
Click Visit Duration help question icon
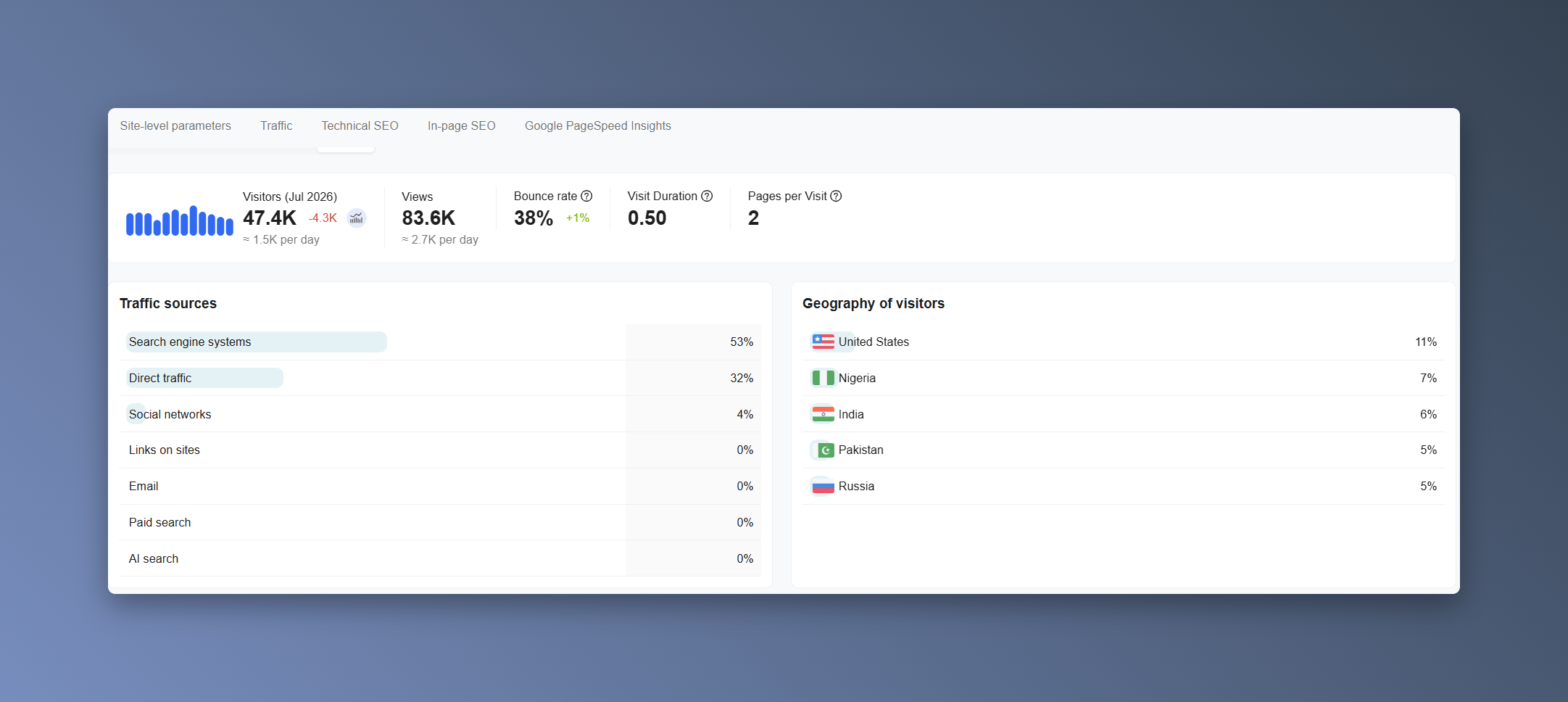[707, 196]
